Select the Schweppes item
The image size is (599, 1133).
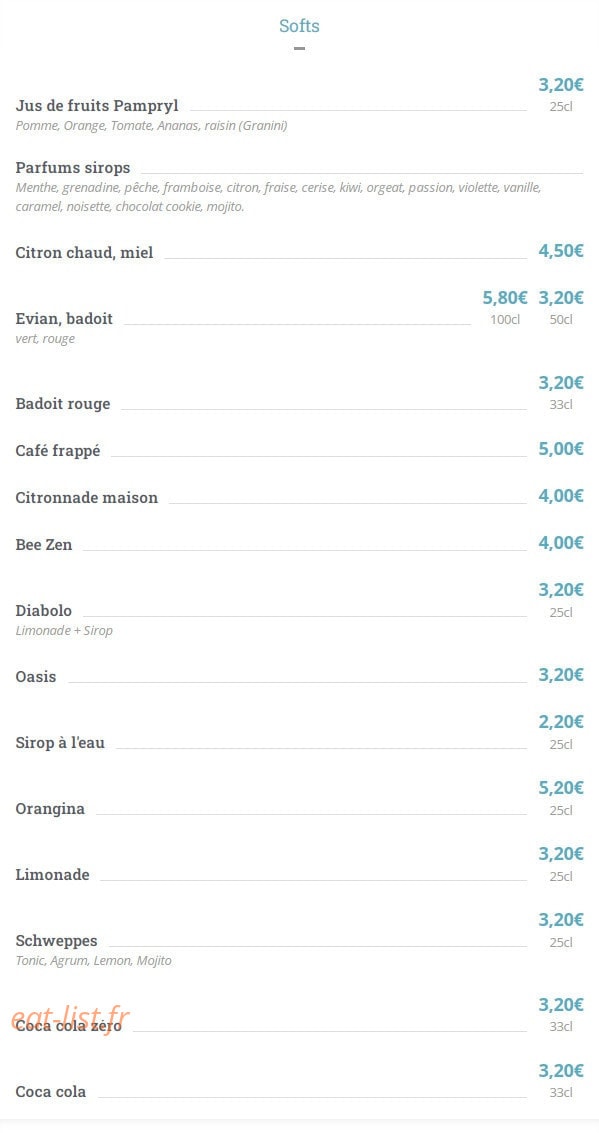click(x=56, y=942)
